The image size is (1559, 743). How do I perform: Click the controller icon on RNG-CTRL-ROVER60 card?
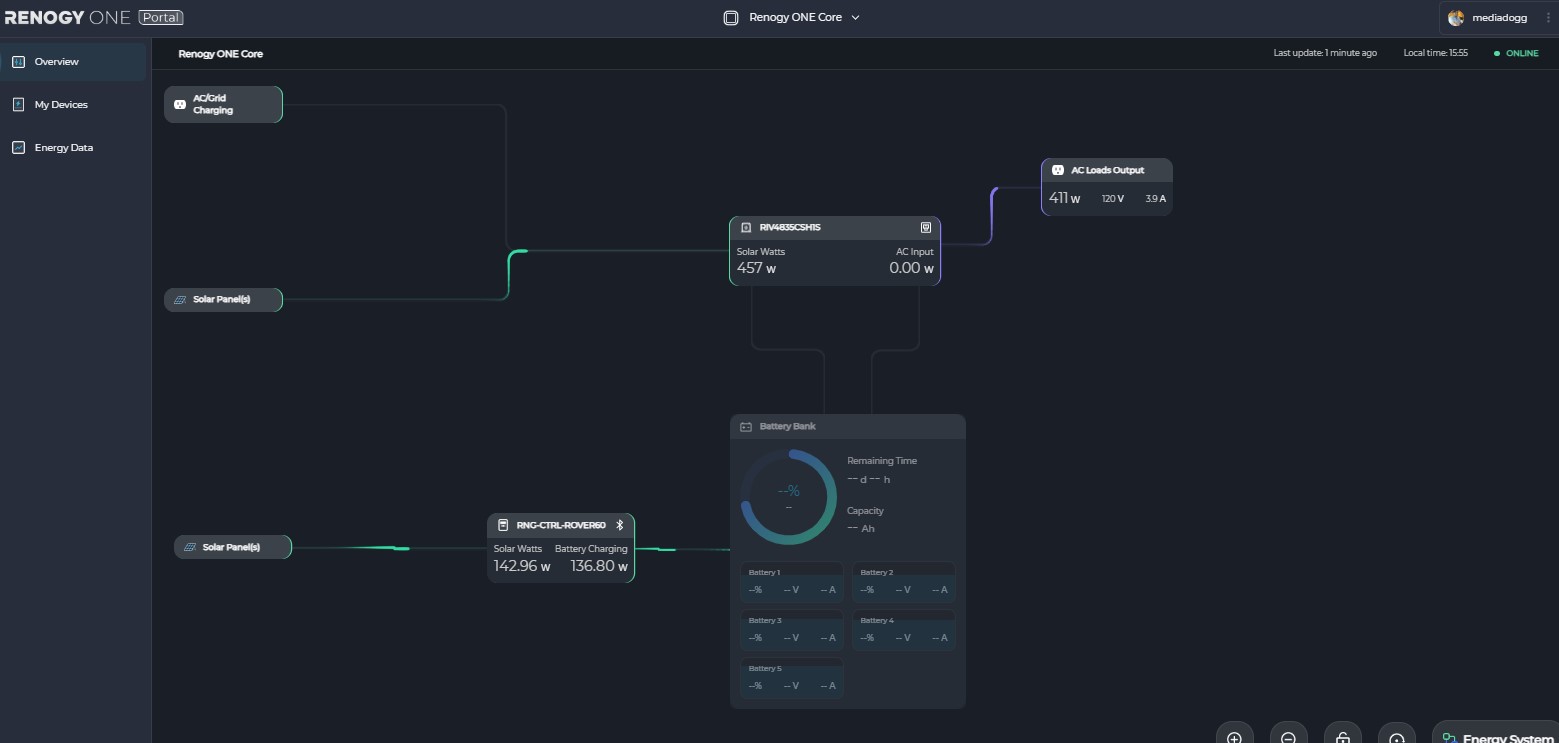503,525
